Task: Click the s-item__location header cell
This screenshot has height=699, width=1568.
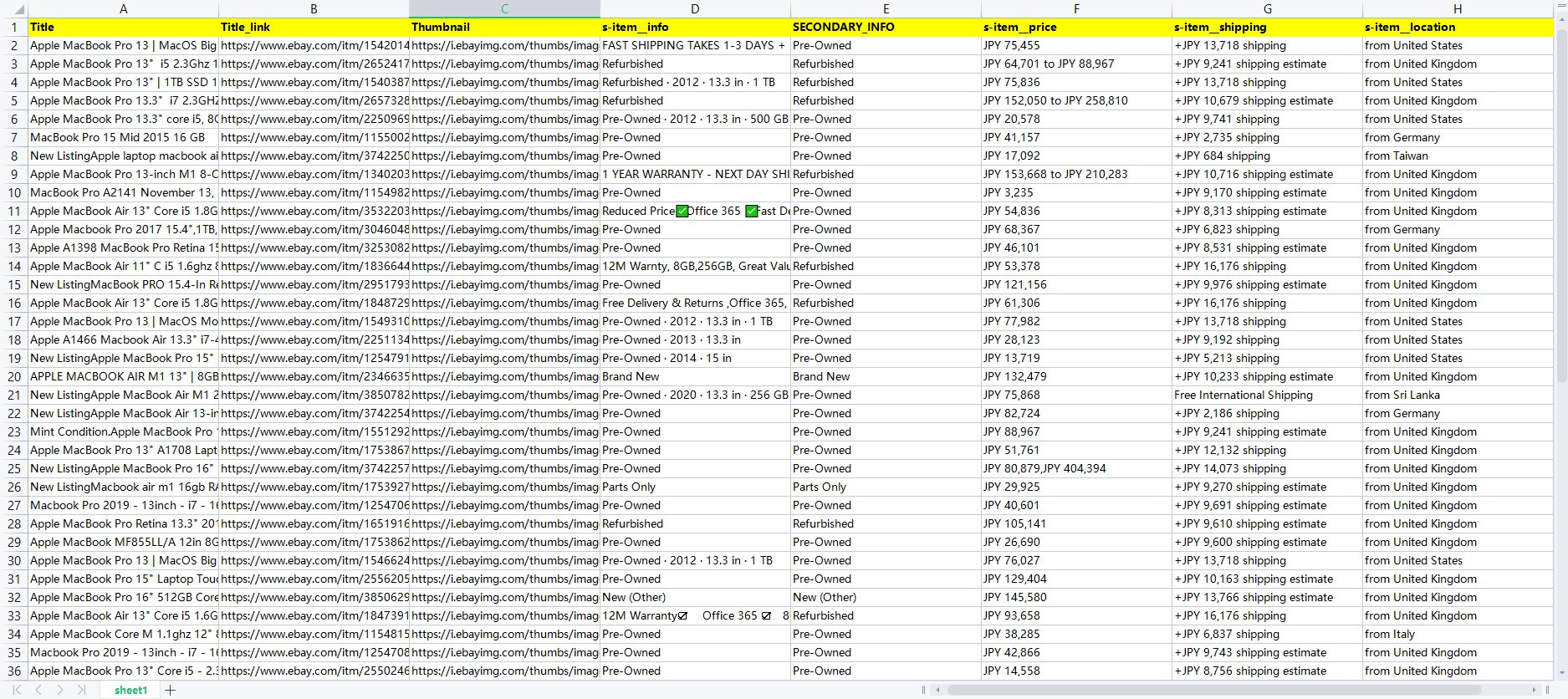Action: click(1458, 27)
